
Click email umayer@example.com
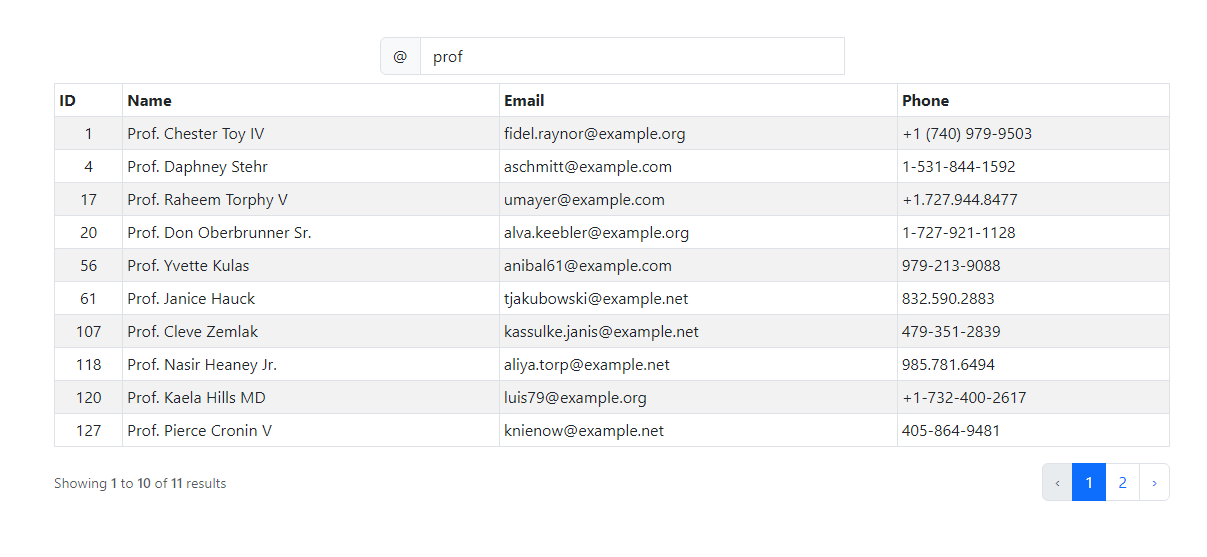[584, 199]
